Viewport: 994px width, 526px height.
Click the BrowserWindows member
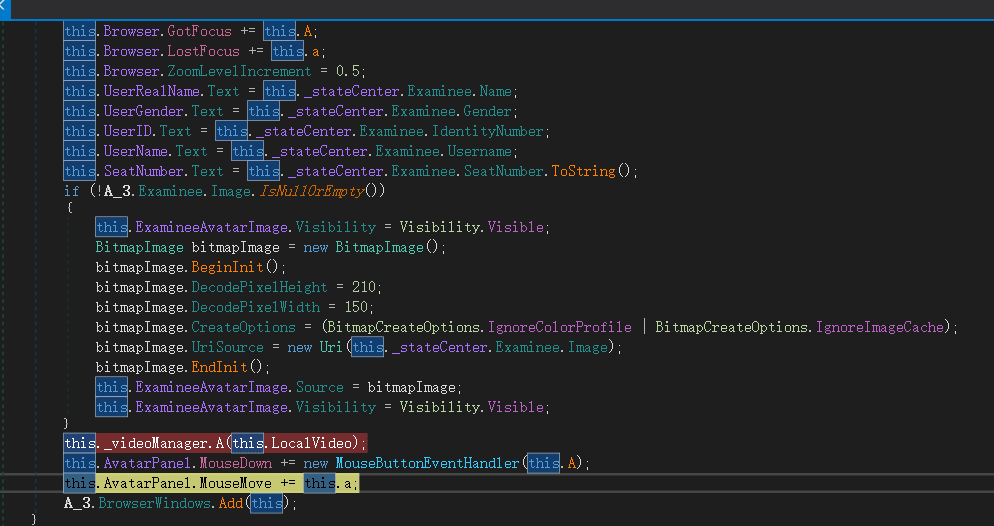(155, 504)
